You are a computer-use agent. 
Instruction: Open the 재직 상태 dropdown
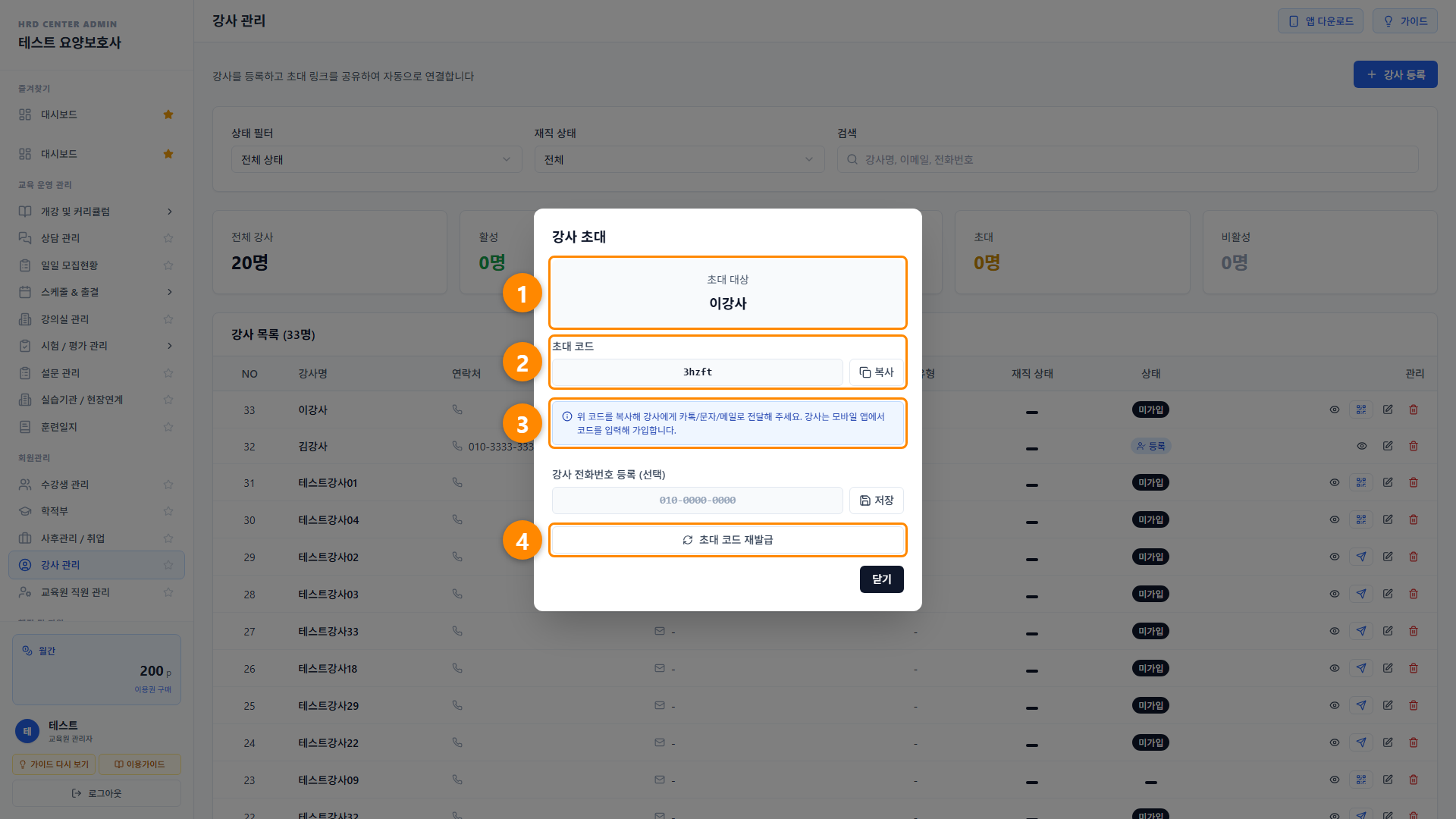click(x=679, y=159)
